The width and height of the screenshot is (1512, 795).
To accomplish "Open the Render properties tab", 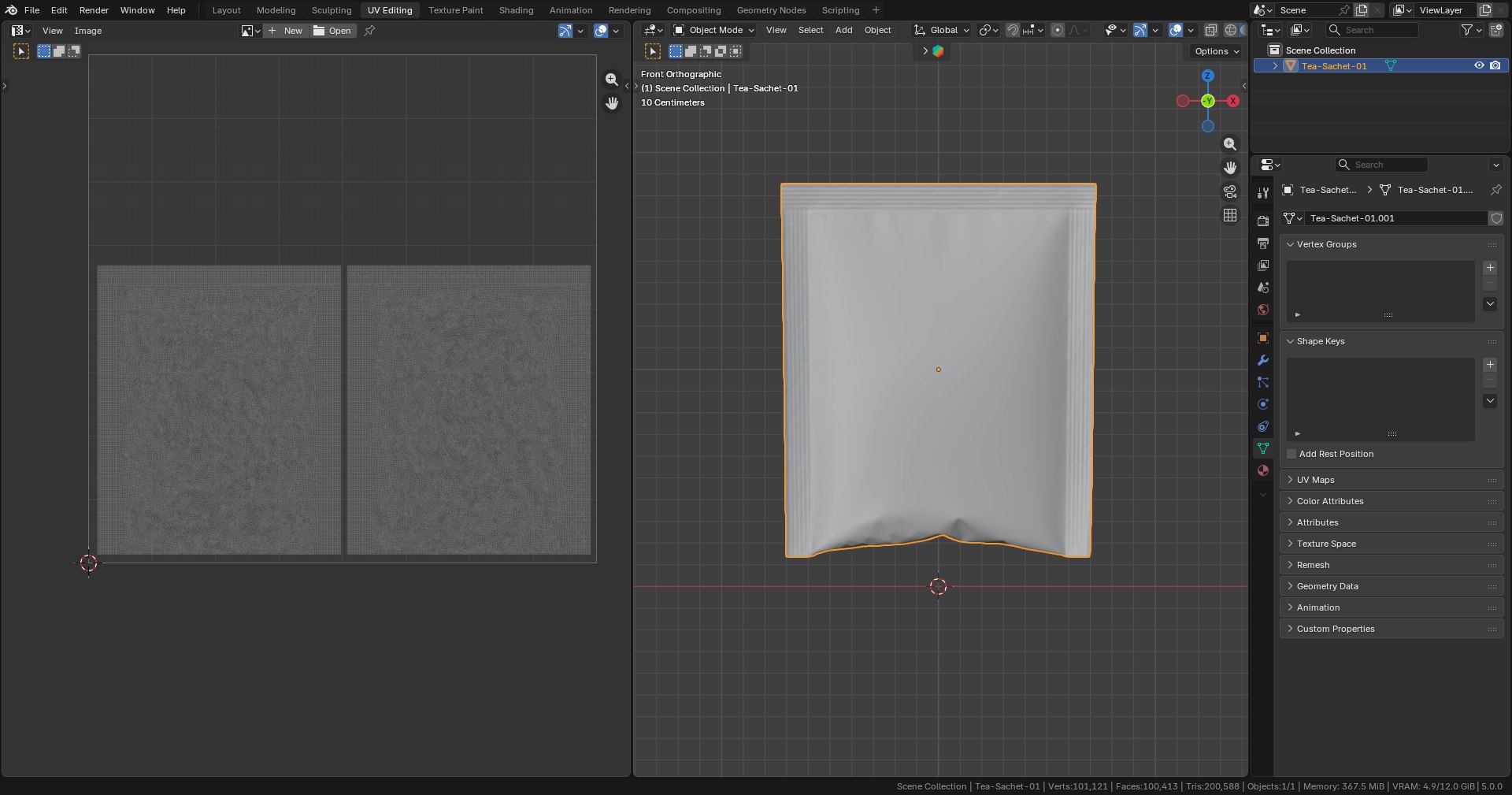I will tap(1263, 221).
